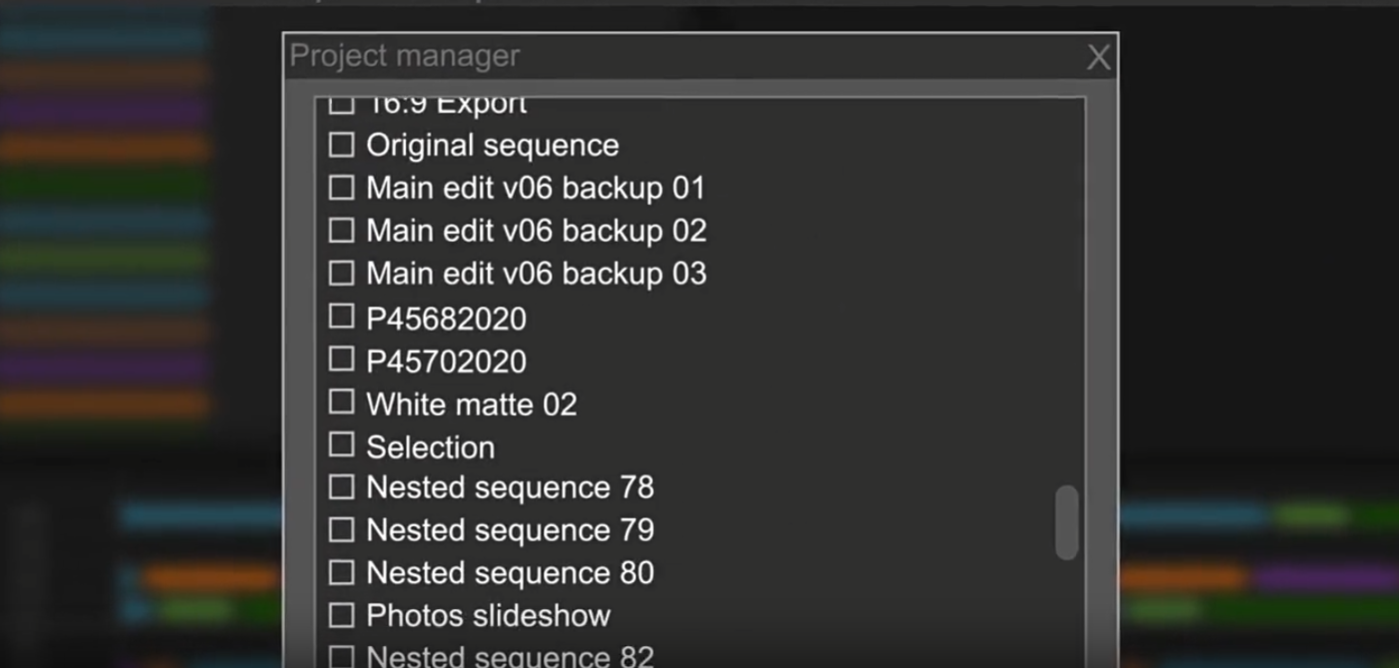Tick the Nested sequence 82 checkbox
The width and height of the screenshot is (1399, 668).
(x=342, y=657)
